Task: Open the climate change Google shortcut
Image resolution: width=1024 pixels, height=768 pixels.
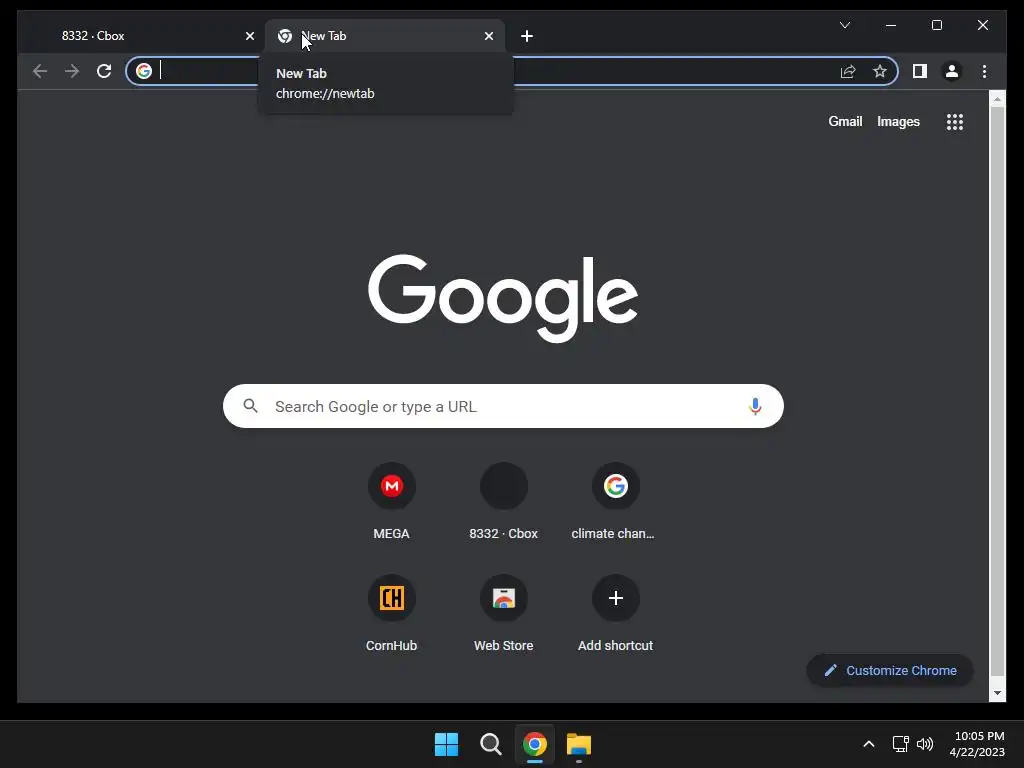Action: tap(615, 502)
